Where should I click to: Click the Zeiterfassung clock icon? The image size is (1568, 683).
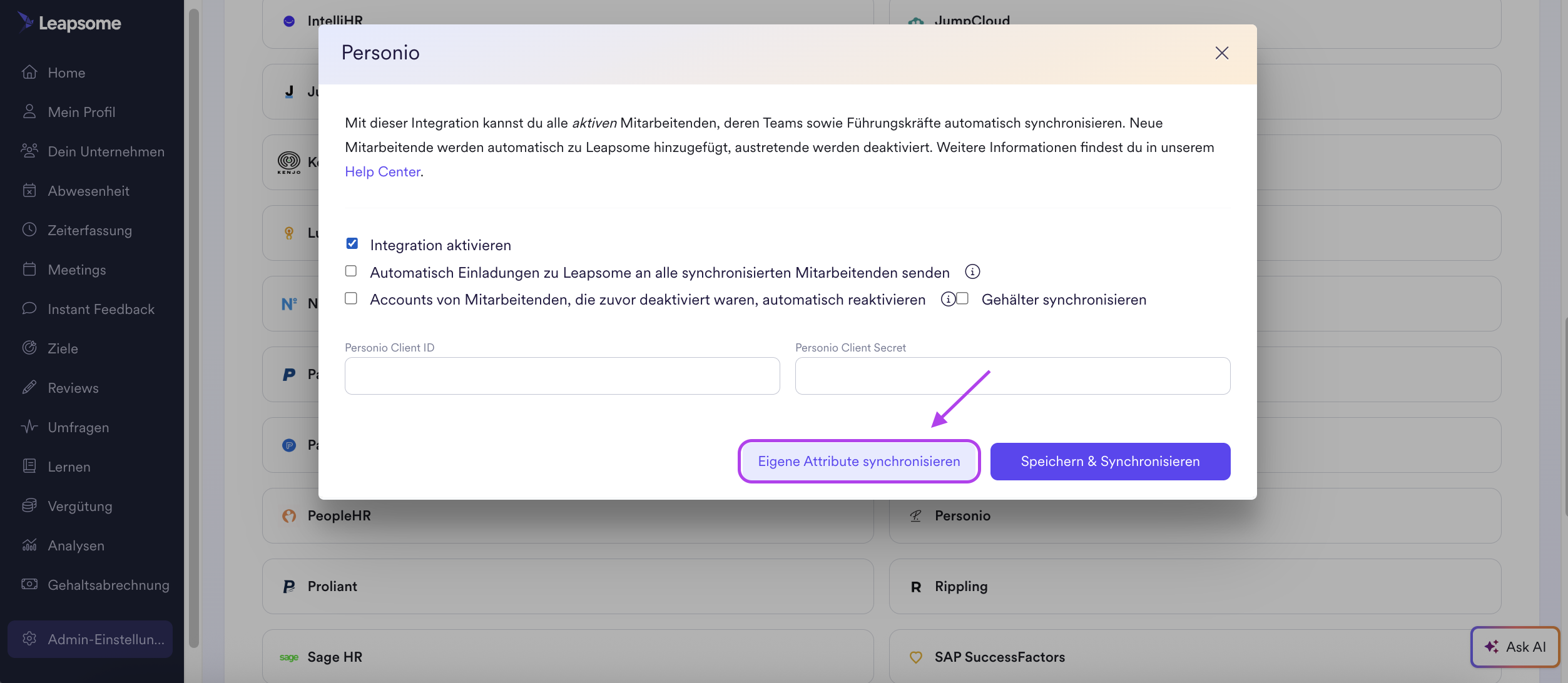point(29,230)
